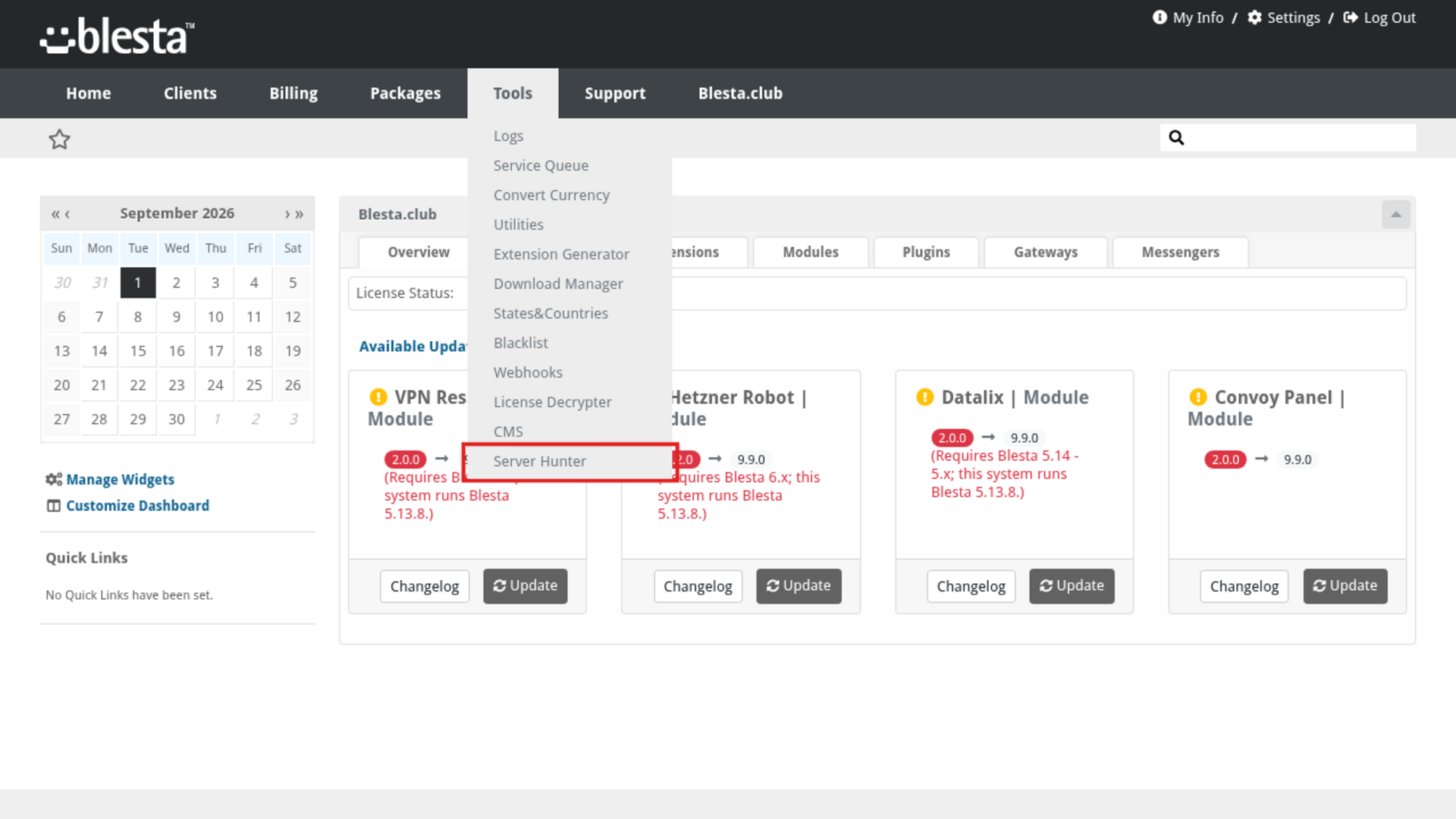Open the Blesta.club nav item
Viewport: 1456px width, 819px height.
click(740, 93)
